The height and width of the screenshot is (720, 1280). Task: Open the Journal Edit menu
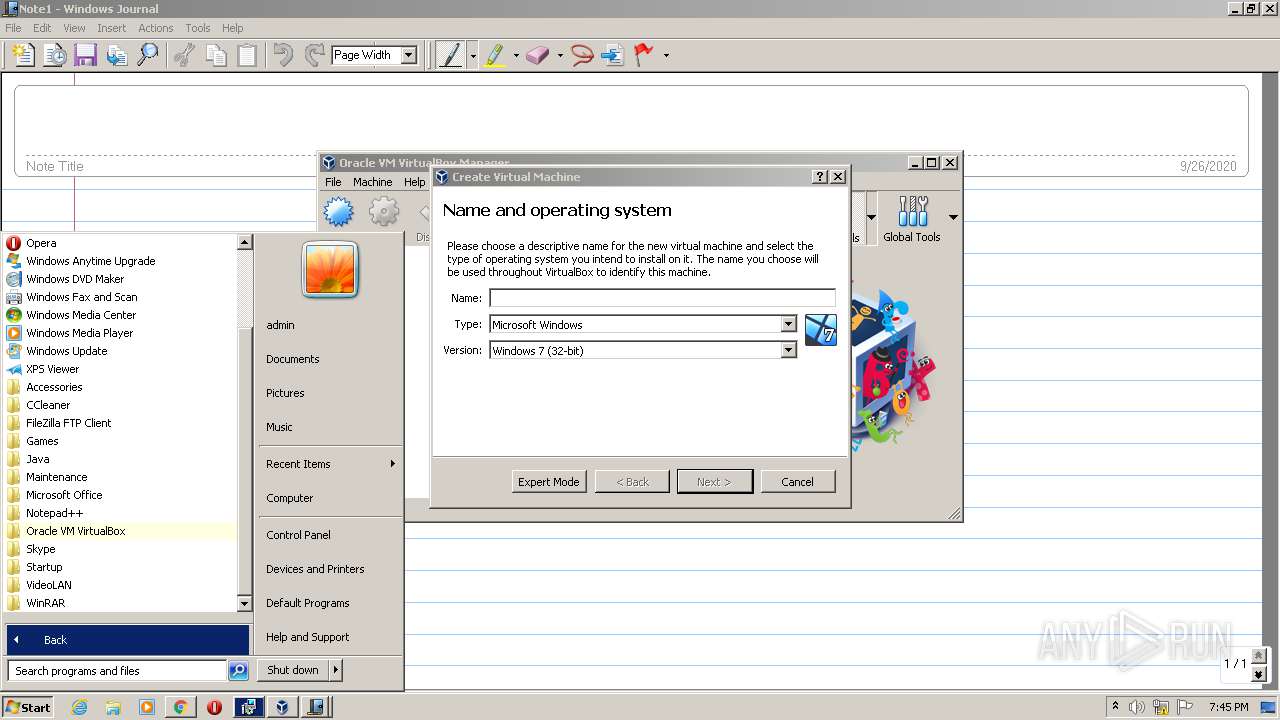pyautogui.click(x=42, y=28)
